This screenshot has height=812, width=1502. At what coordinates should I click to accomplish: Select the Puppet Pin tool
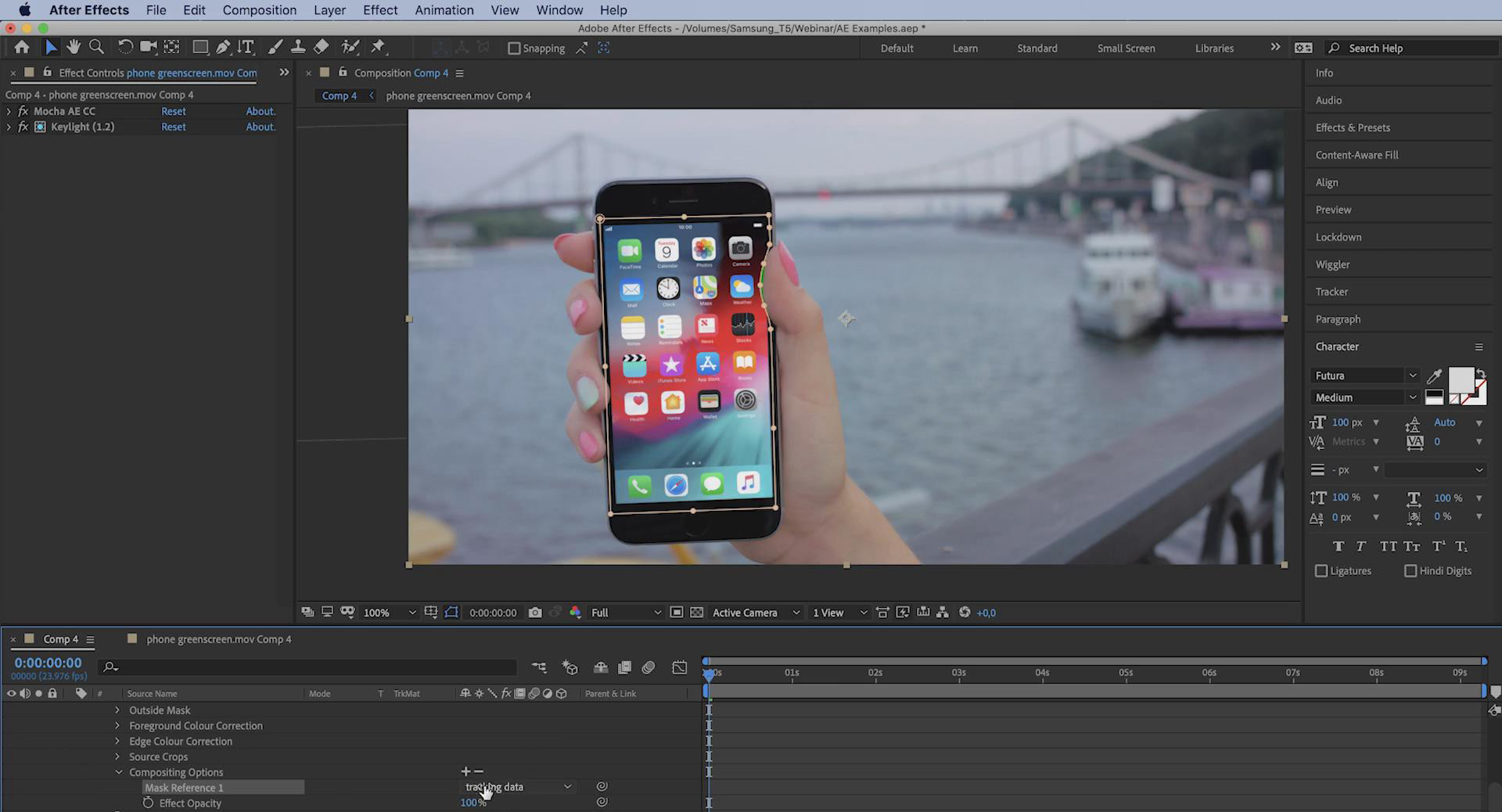[x=378, y=47]
